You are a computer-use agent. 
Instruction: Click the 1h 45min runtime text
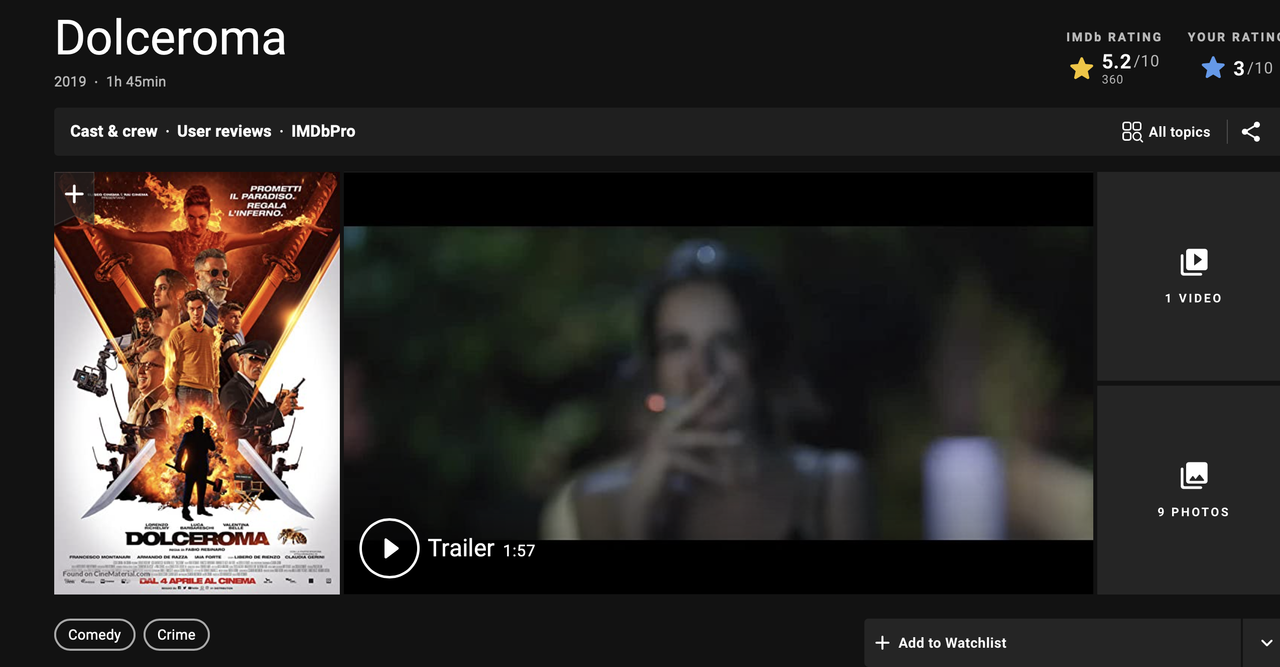[x=136, y=82]
